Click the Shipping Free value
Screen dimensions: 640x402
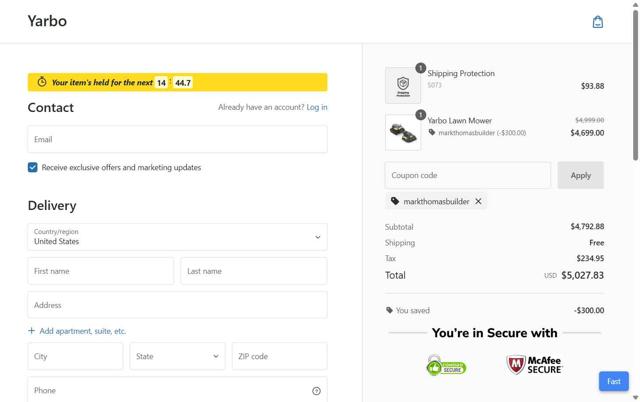click(596, 243)
